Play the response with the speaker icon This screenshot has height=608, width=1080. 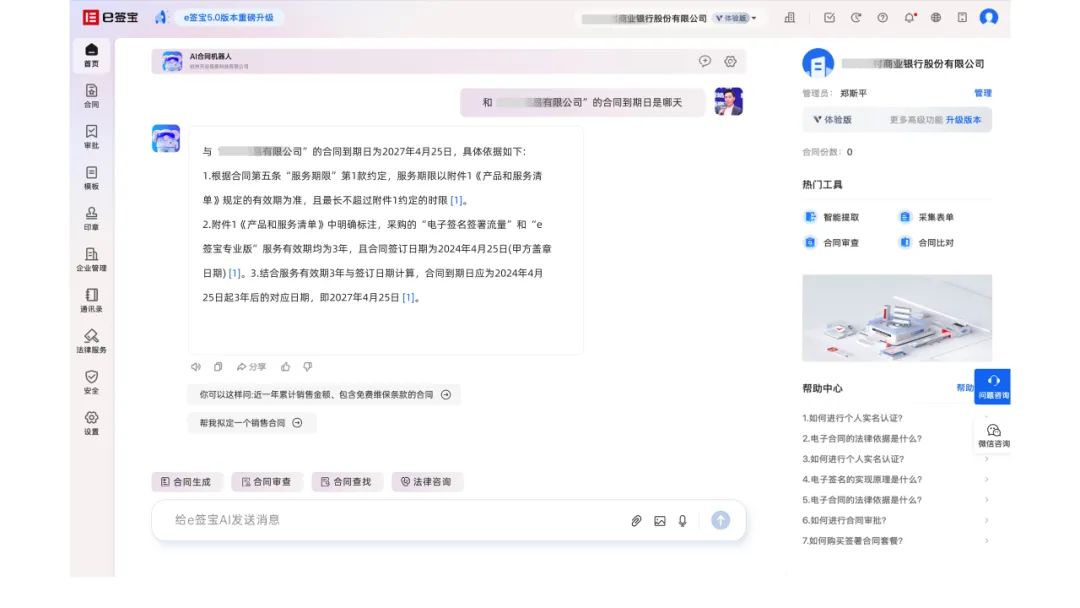pyautogui.click(x=196, y=367)
